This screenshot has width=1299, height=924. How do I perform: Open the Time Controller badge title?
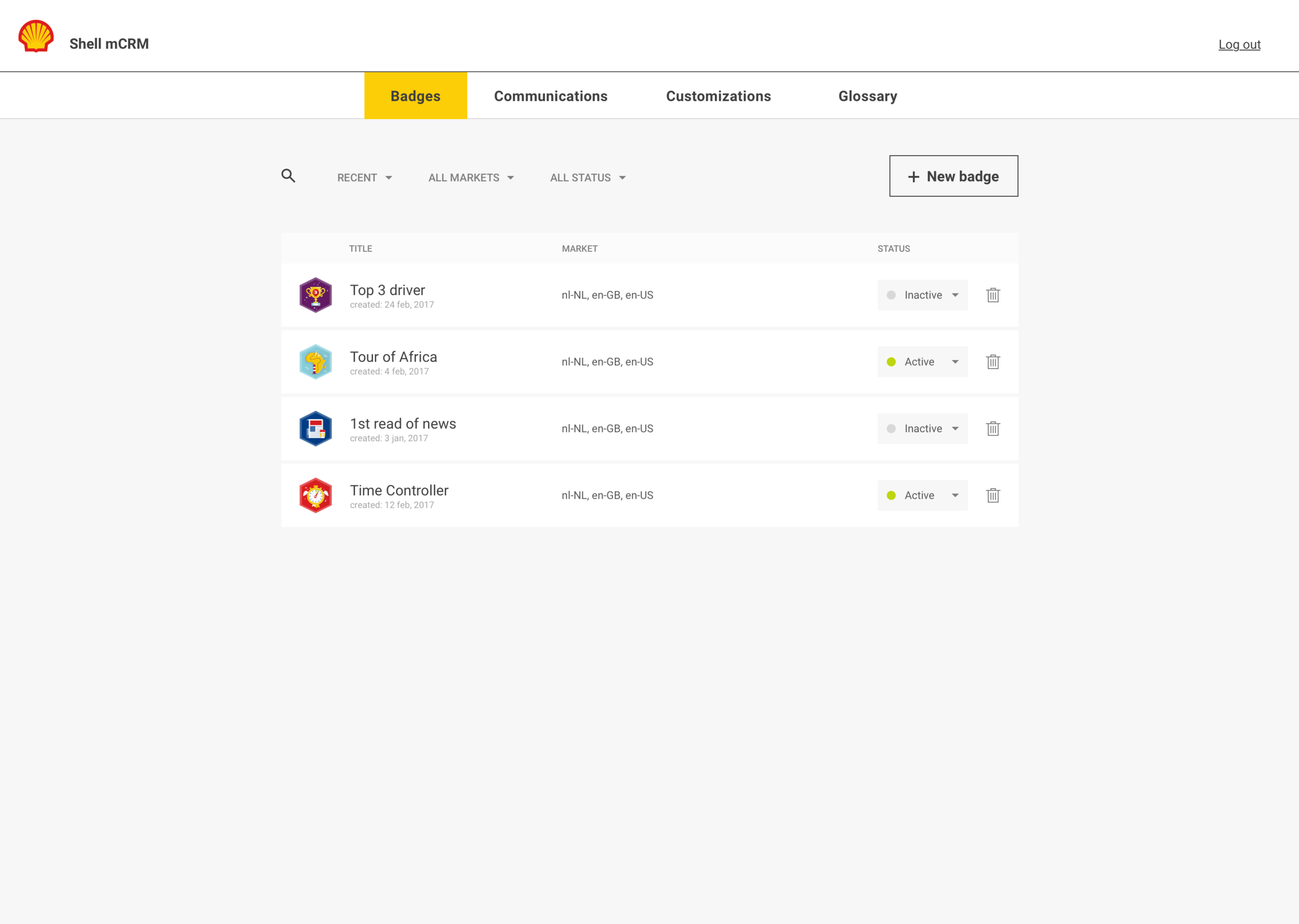(x=399, y=491)
